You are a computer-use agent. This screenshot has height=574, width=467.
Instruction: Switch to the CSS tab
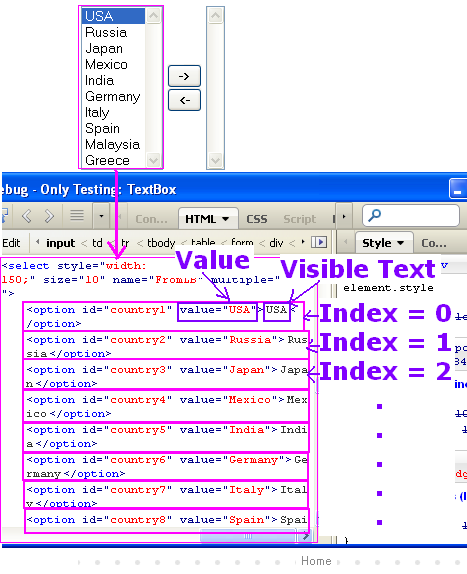(x=257, y=219)
